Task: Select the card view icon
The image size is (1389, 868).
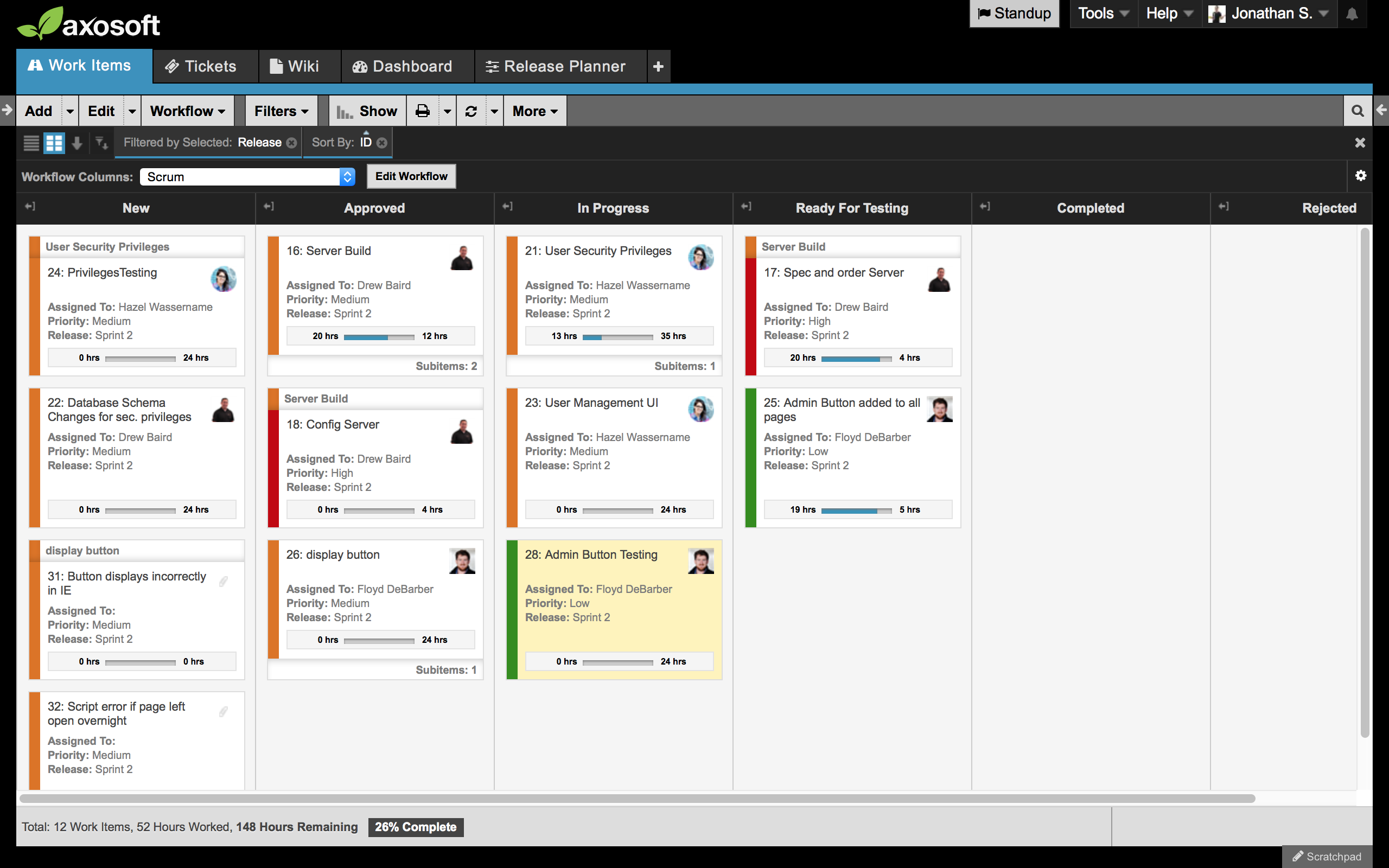Action: (x=54, y=143)
